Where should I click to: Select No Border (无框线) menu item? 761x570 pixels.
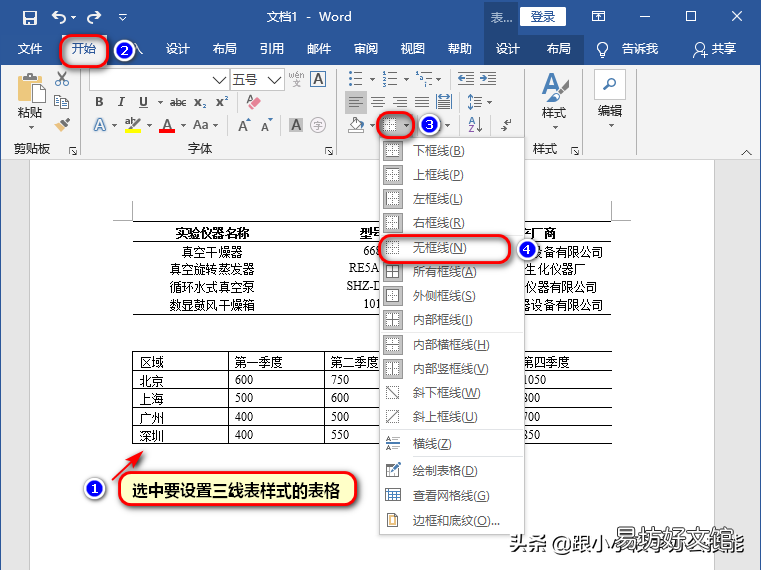[x=452, y=248]
